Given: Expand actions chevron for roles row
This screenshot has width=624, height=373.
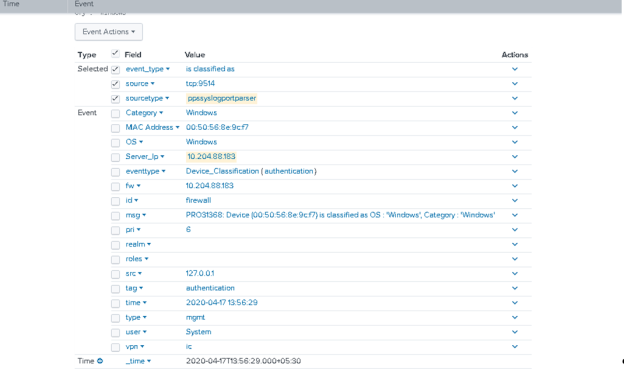Looking at the screenshot, I should click(x=515, y=259).
